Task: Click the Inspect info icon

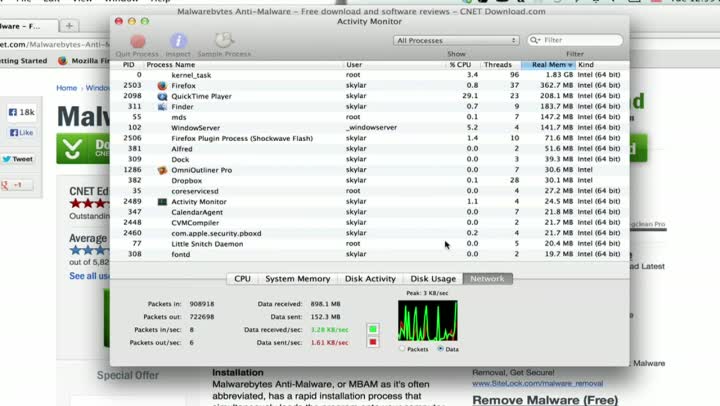Action: [x=178, y=41]
